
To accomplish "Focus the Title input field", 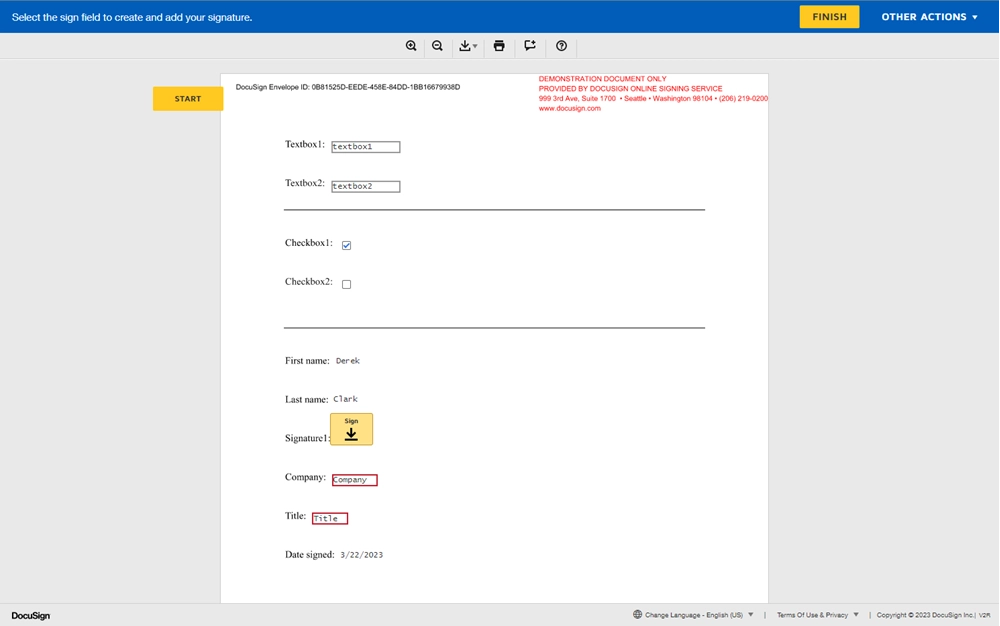I will pyautogui.click(x=330, y=518).
